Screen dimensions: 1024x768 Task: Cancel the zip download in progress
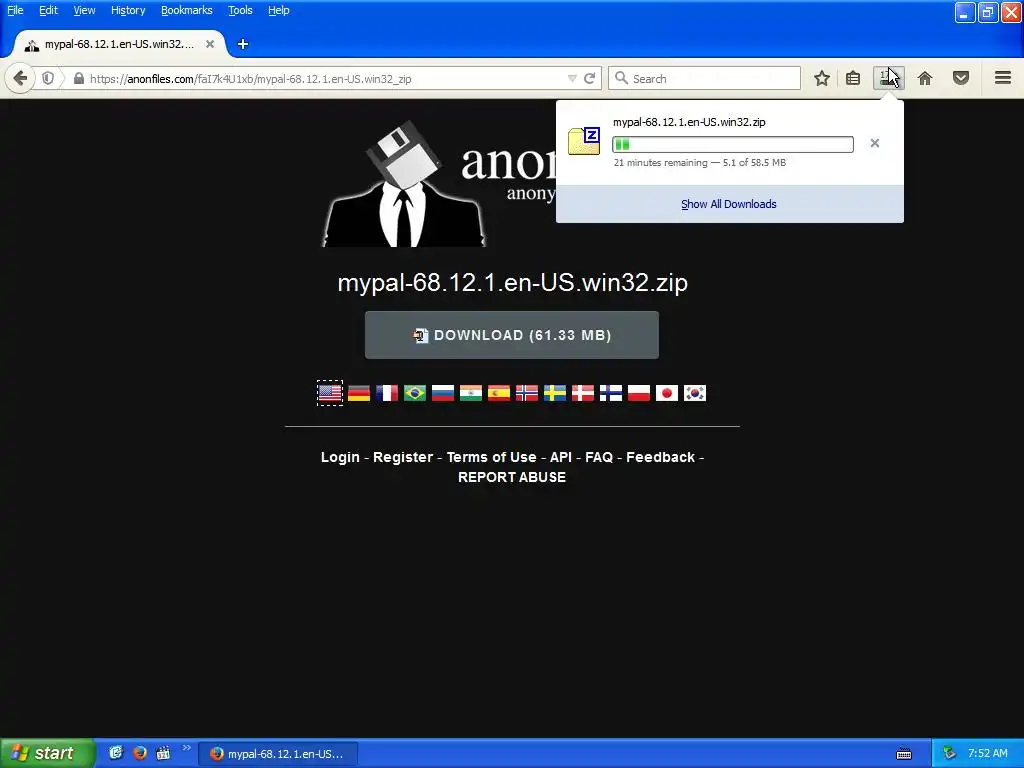point(874,143)
